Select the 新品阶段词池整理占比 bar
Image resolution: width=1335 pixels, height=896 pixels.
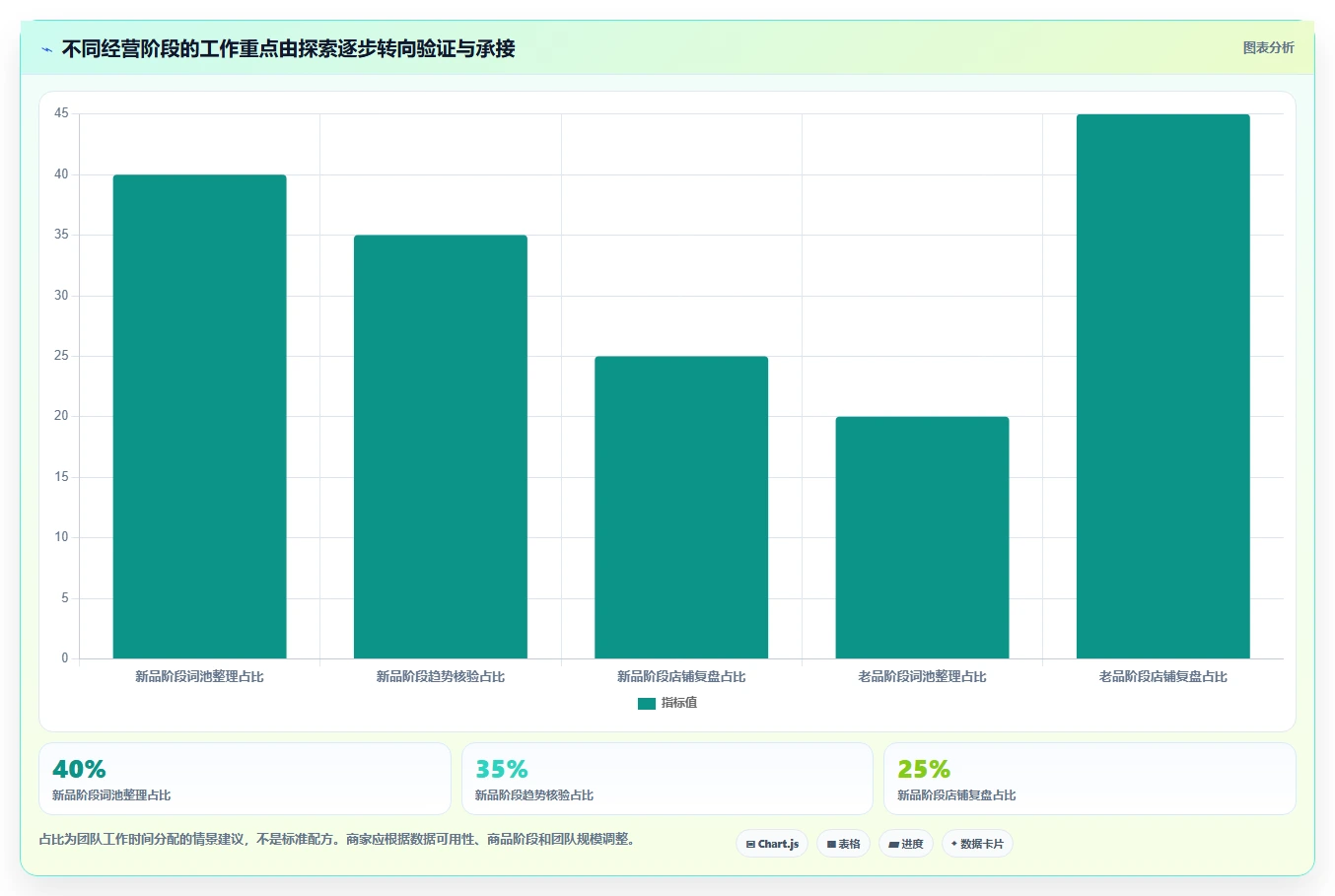[199, 416]
